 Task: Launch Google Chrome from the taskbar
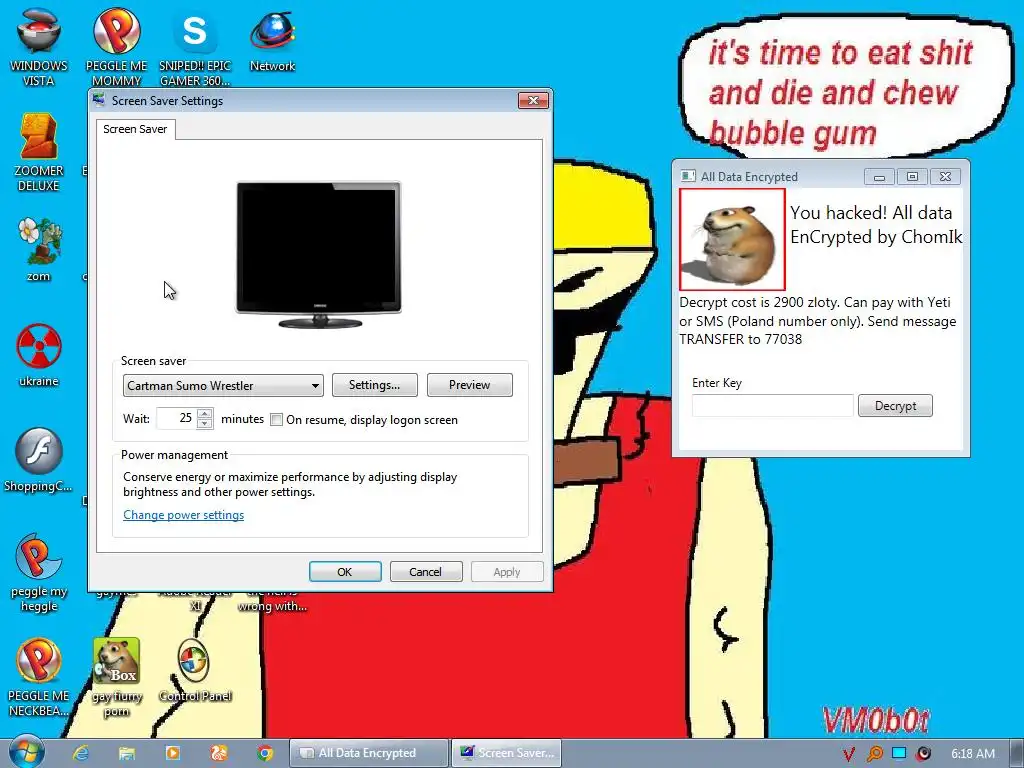click(x=264, y=753)
